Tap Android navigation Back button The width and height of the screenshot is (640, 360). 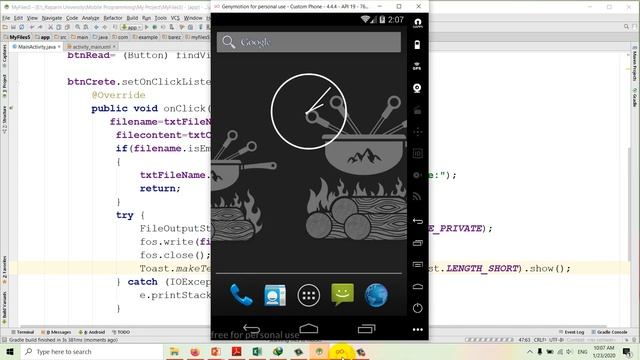251,329
